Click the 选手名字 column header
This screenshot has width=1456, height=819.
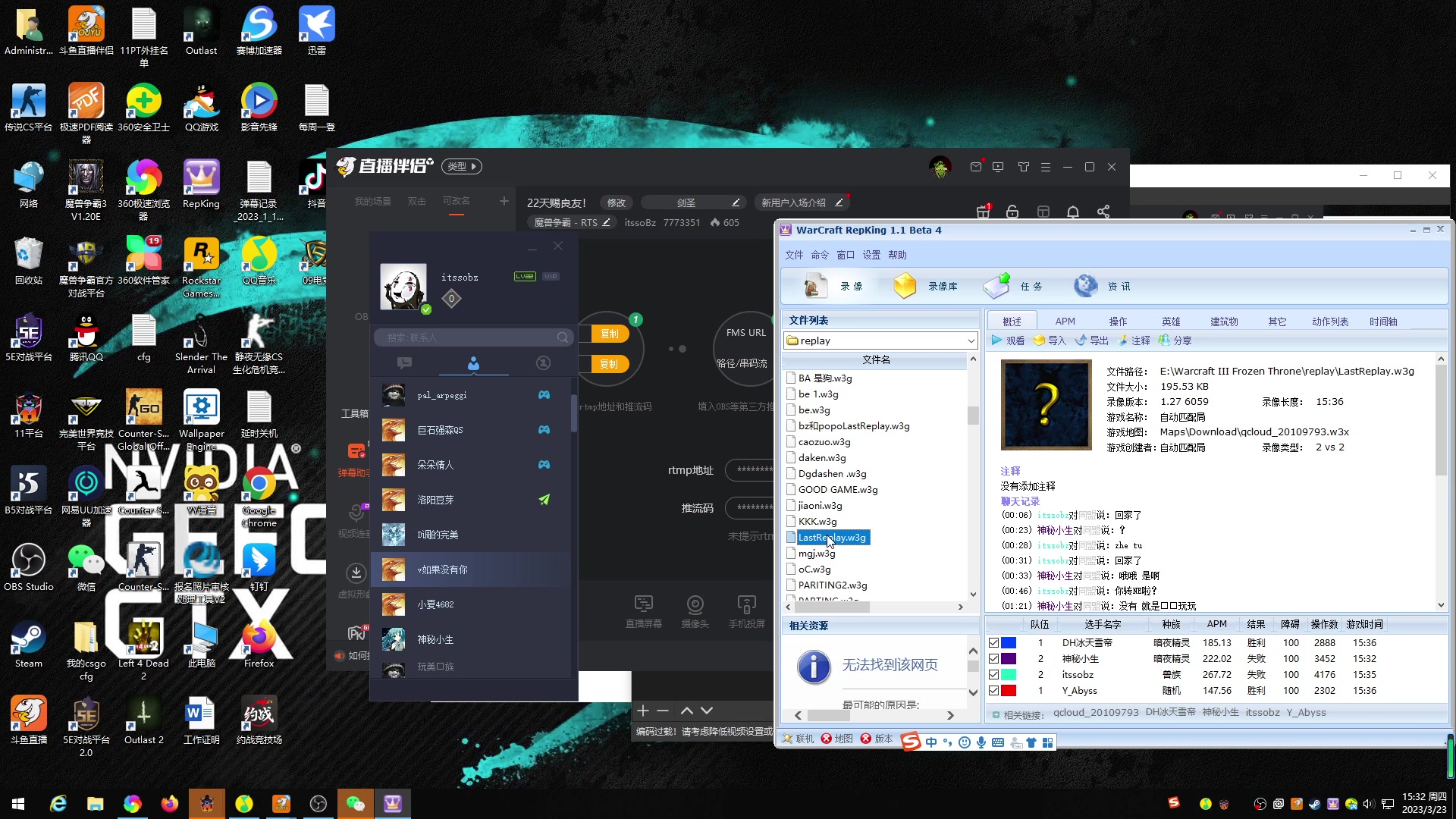coord(1102,624)
